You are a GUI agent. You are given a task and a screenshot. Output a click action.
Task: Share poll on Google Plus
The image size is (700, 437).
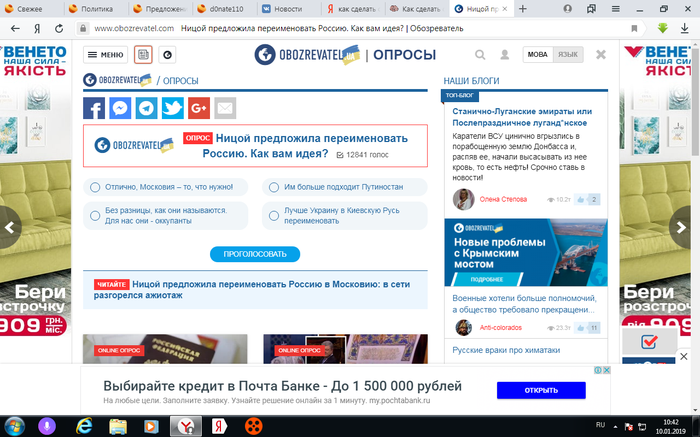coord(199,108)
